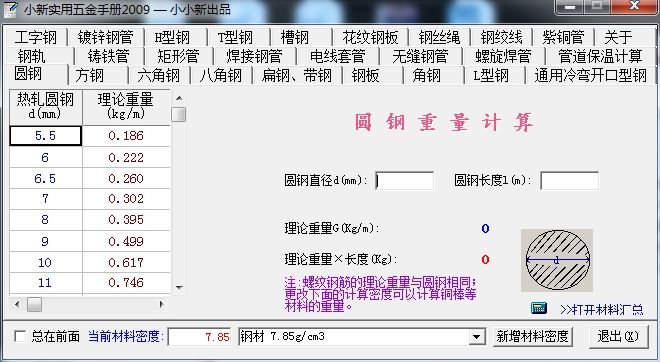The width and height of the screenshot is (660, 362).
Task: Go to the 管道保温计算 tab
Action: [x=600, y=56]
